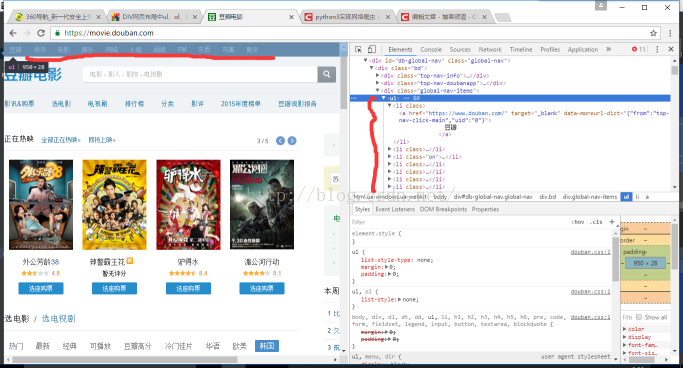Open the Timeline tab in DevTools
The height and width of the screenshot is (368, 683).
click(x=521, y=50)
